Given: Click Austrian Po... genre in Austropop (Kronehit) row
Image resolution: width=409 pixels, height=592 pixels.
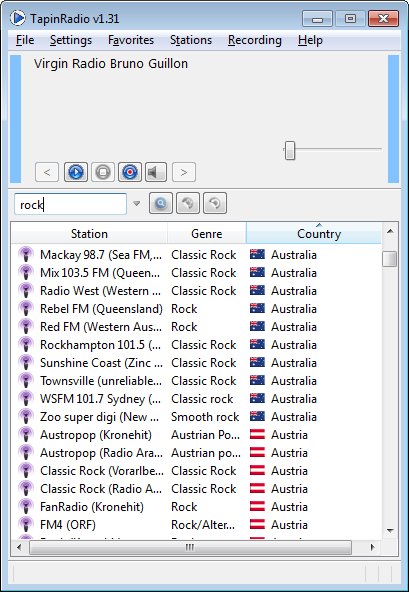Looking at the screenshot, I should pos(205,435).
